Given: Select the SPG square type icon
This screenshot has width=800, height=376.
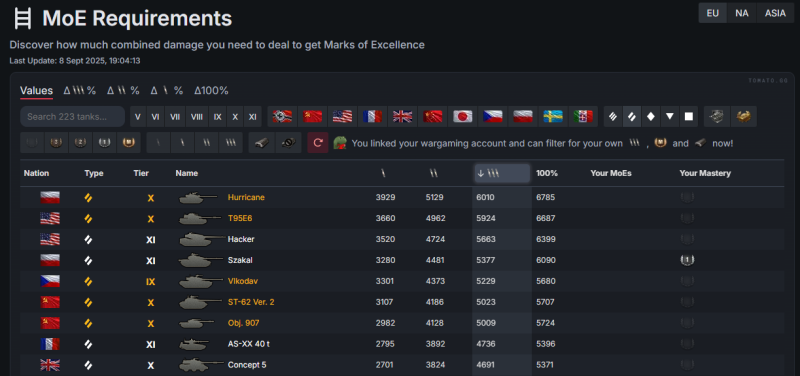Looking at the screenshot, I should [688, 116].
